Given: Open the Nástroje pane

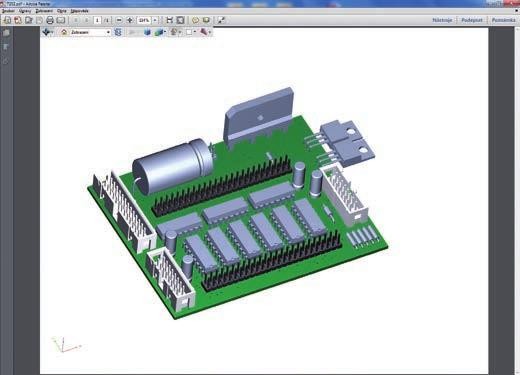Looking at the screenshot, I should (x=442, y=20).
